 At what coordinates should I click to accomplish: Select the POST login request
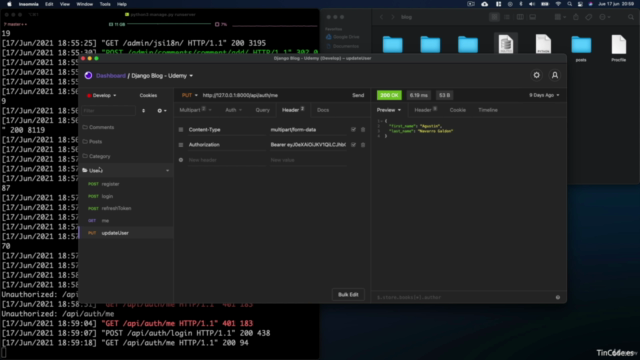point(126,196)
